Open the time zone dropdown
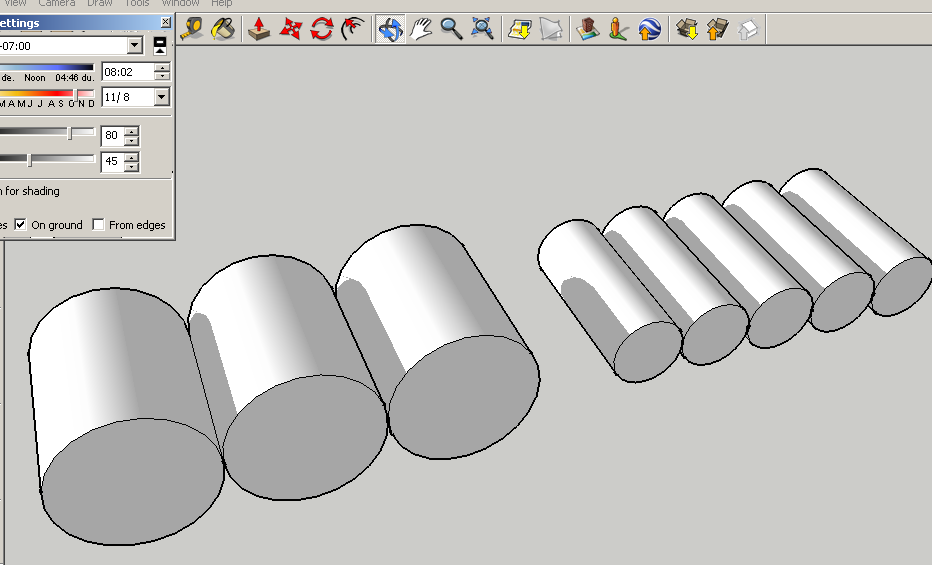 point(135,45)
